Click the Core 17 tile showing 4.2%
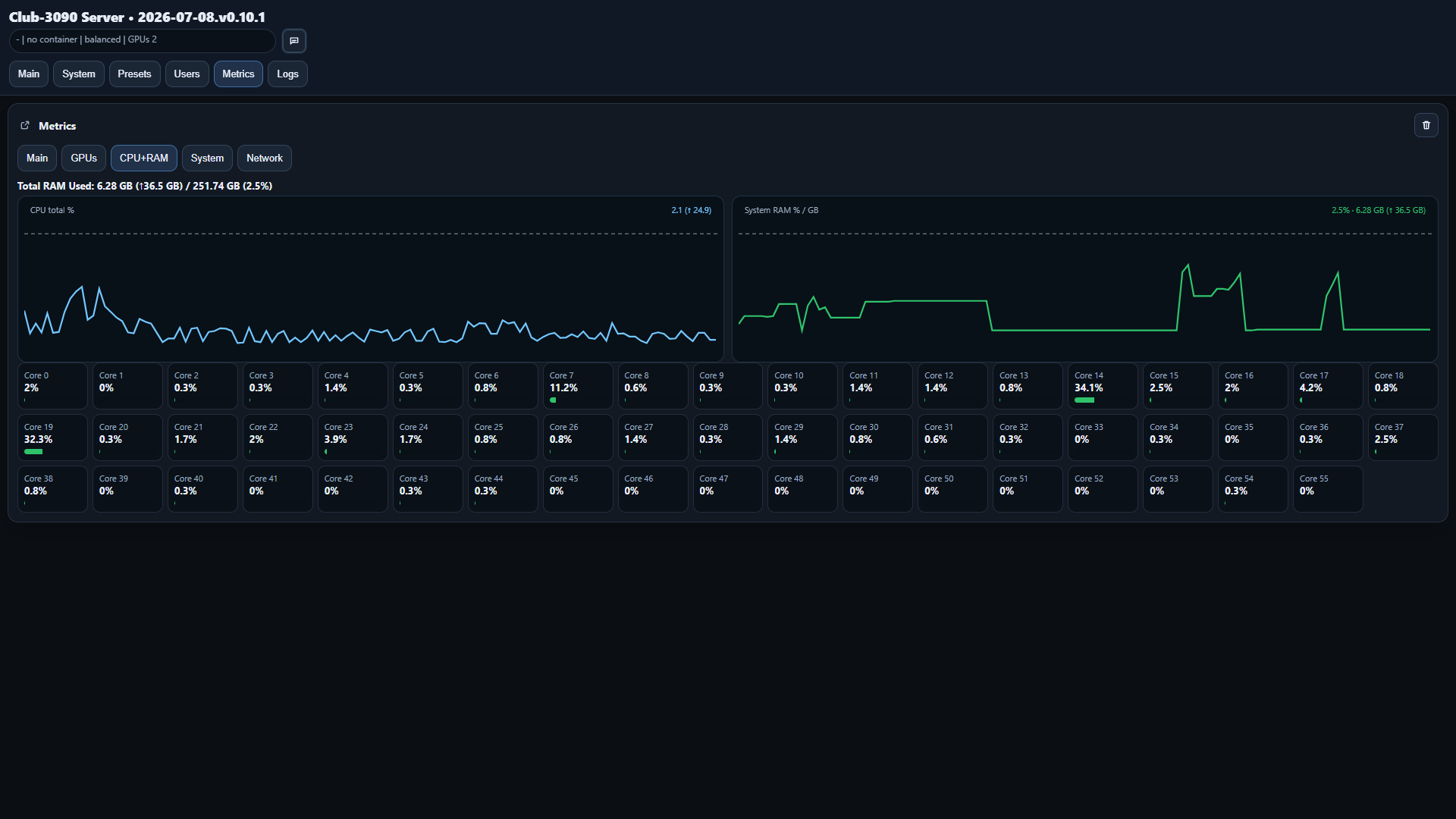Image resolution: width=1456 pixels, height=819 pixels. [x=1328, y=386]
